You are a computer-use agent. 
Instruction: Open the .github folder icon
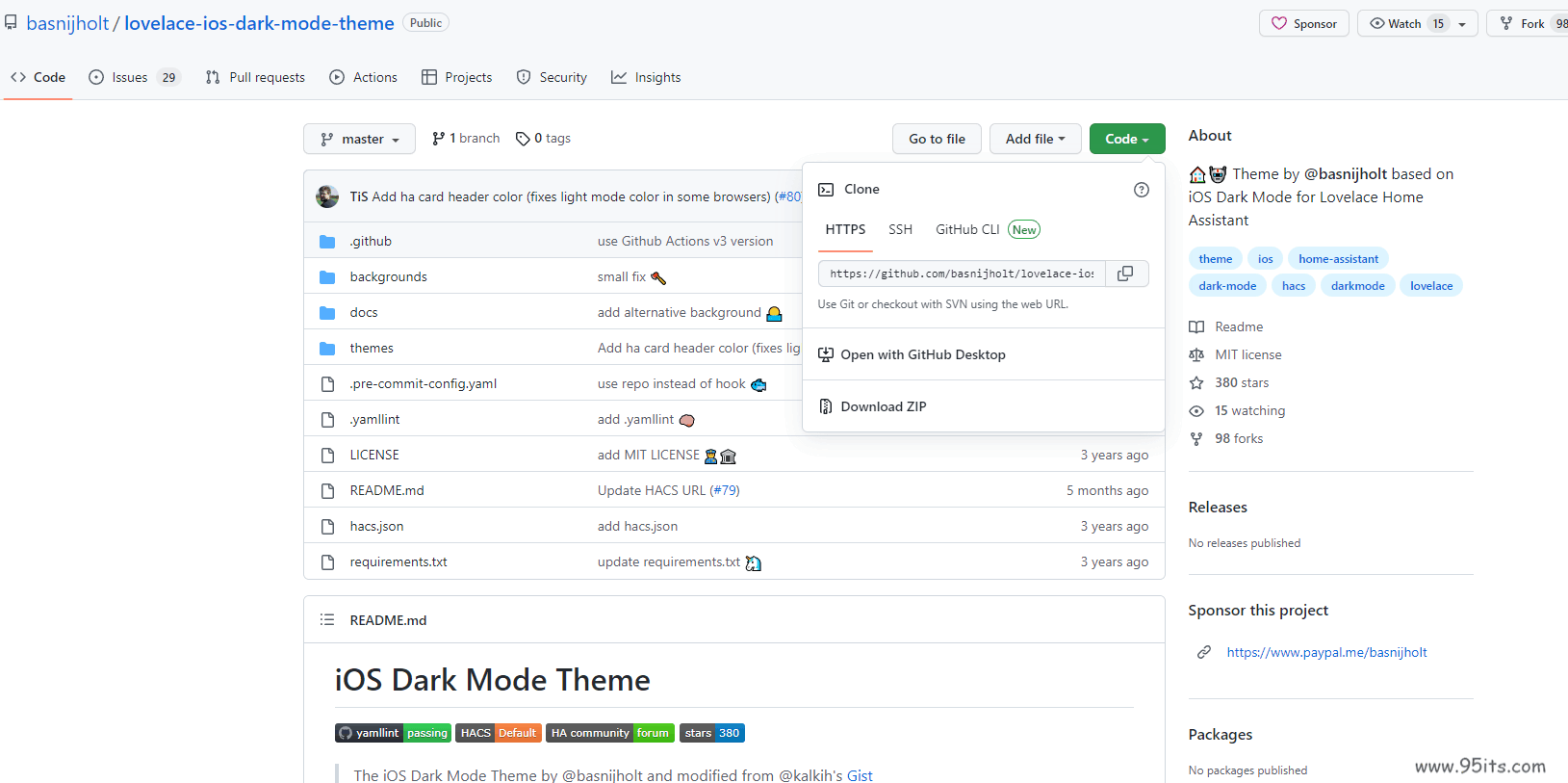point(327,242)
